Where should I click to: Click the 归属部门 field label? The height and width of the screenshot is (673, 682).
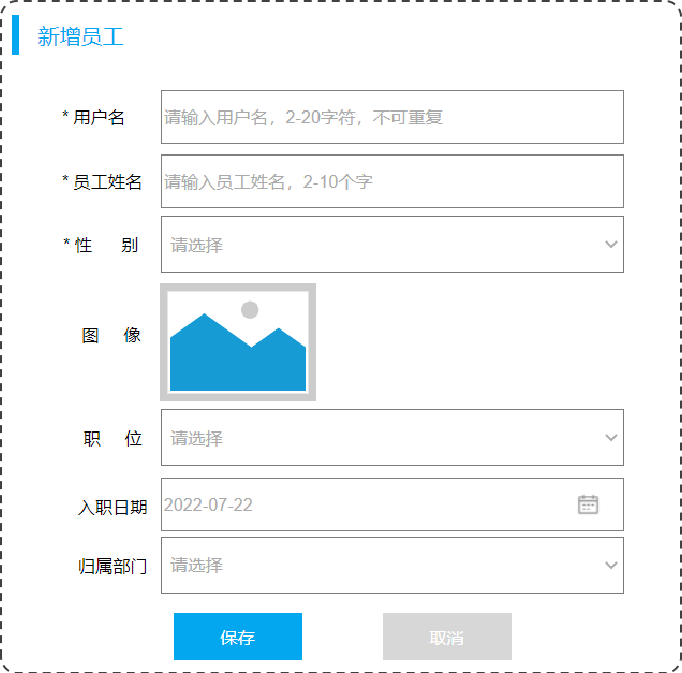[113, 566]
